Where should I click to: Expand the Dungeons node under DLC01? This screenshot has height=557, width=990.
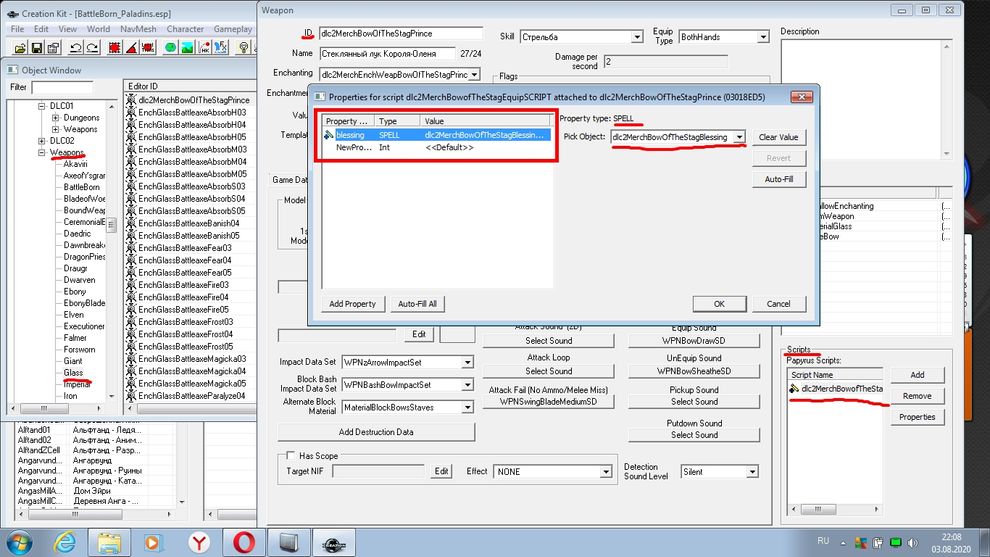pos(55,118)
